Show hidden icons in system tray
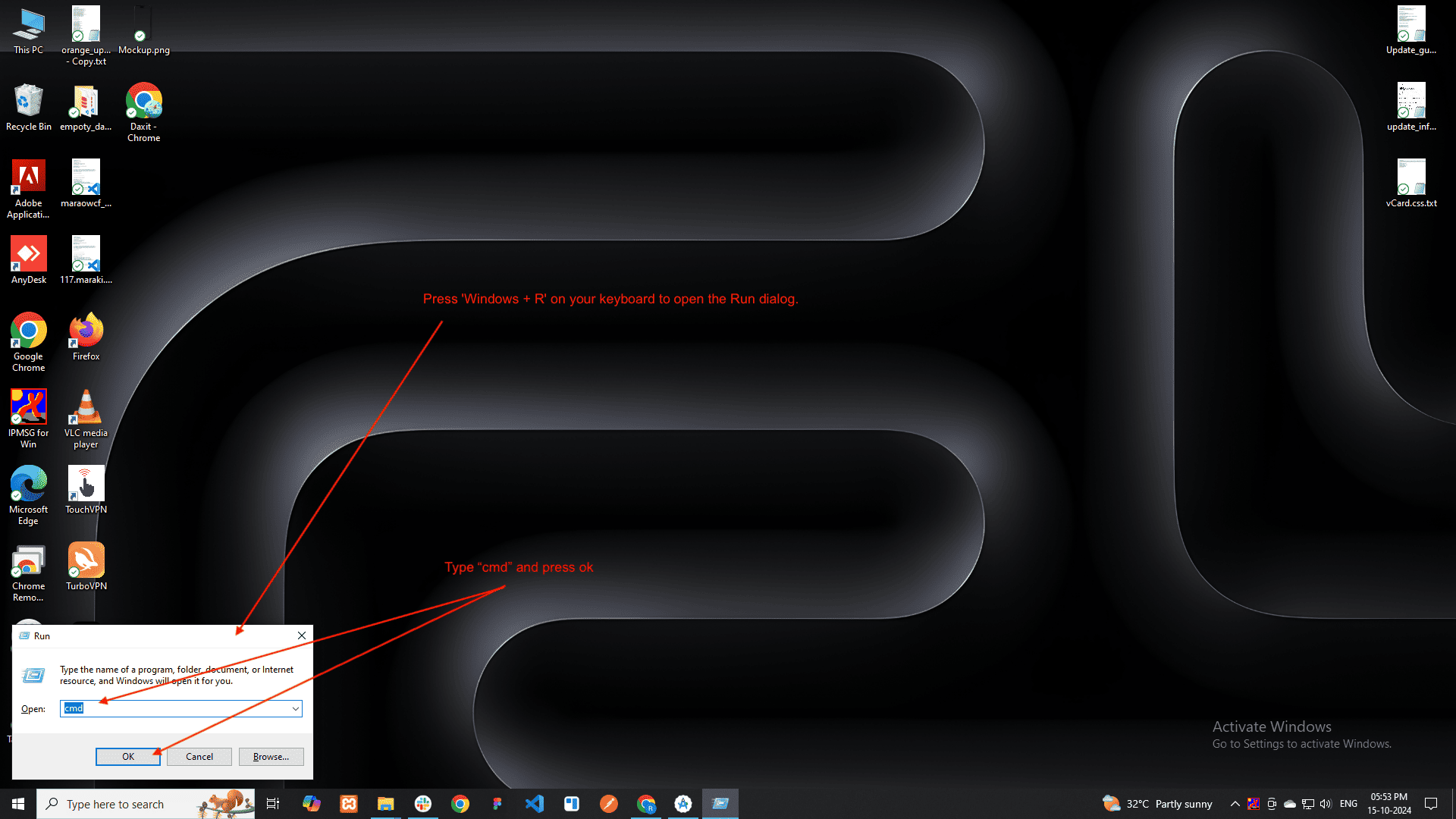 point(1235,803)
